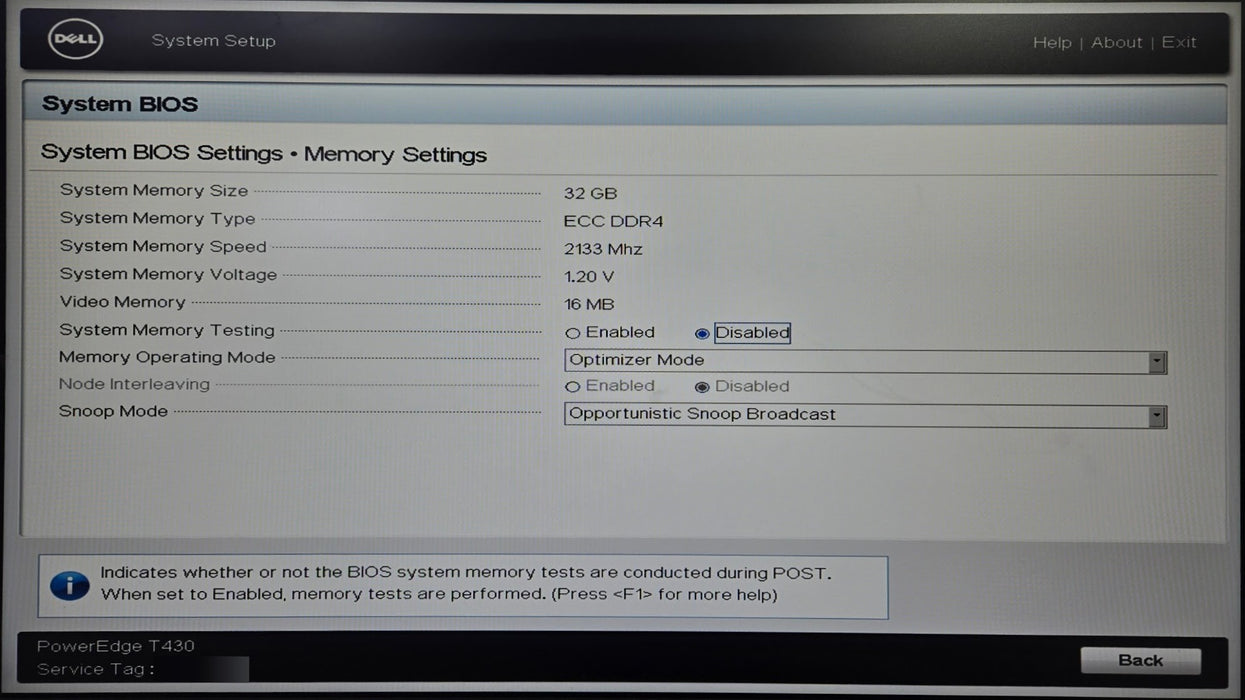The height and width of the screenshot is (700, 1245).
Task: Click the 2133 Mhz value
Action: (x=603, y=250)
